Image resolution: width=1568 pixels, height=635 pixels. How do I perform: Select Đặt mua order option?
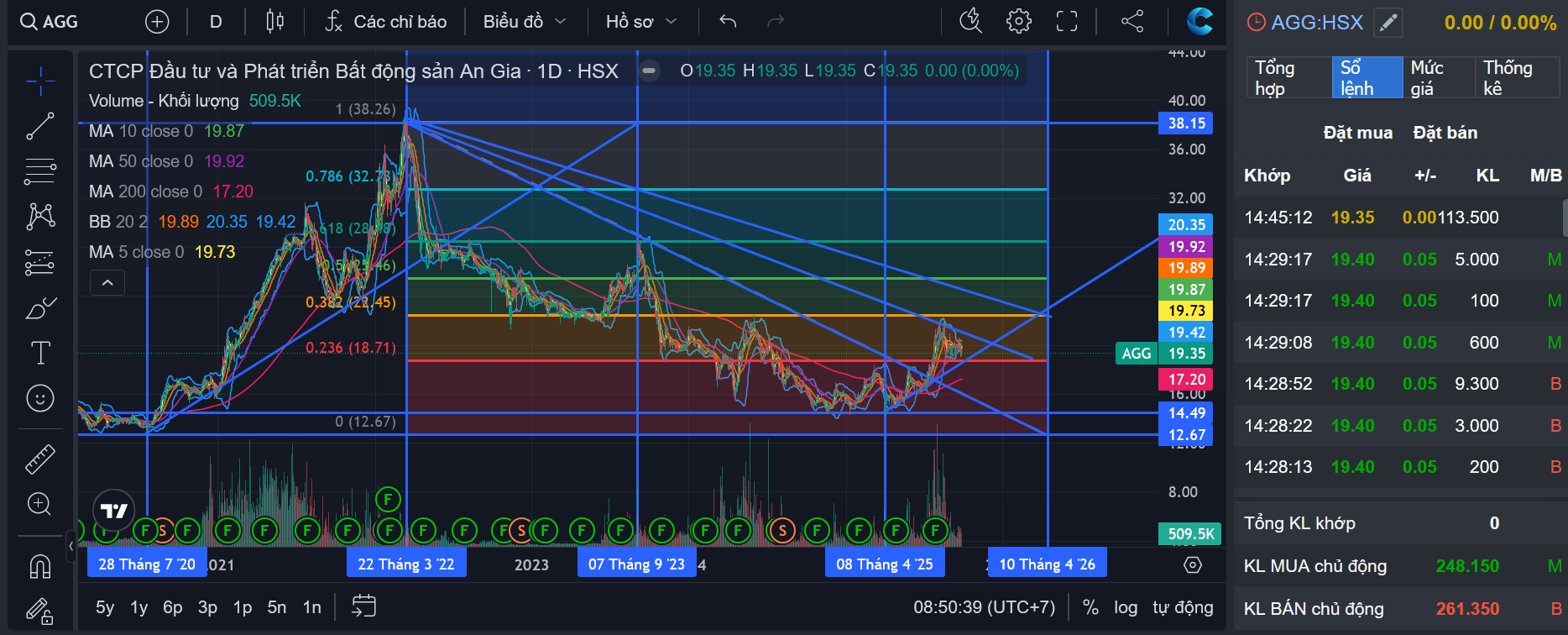(x=1358, y=133)
